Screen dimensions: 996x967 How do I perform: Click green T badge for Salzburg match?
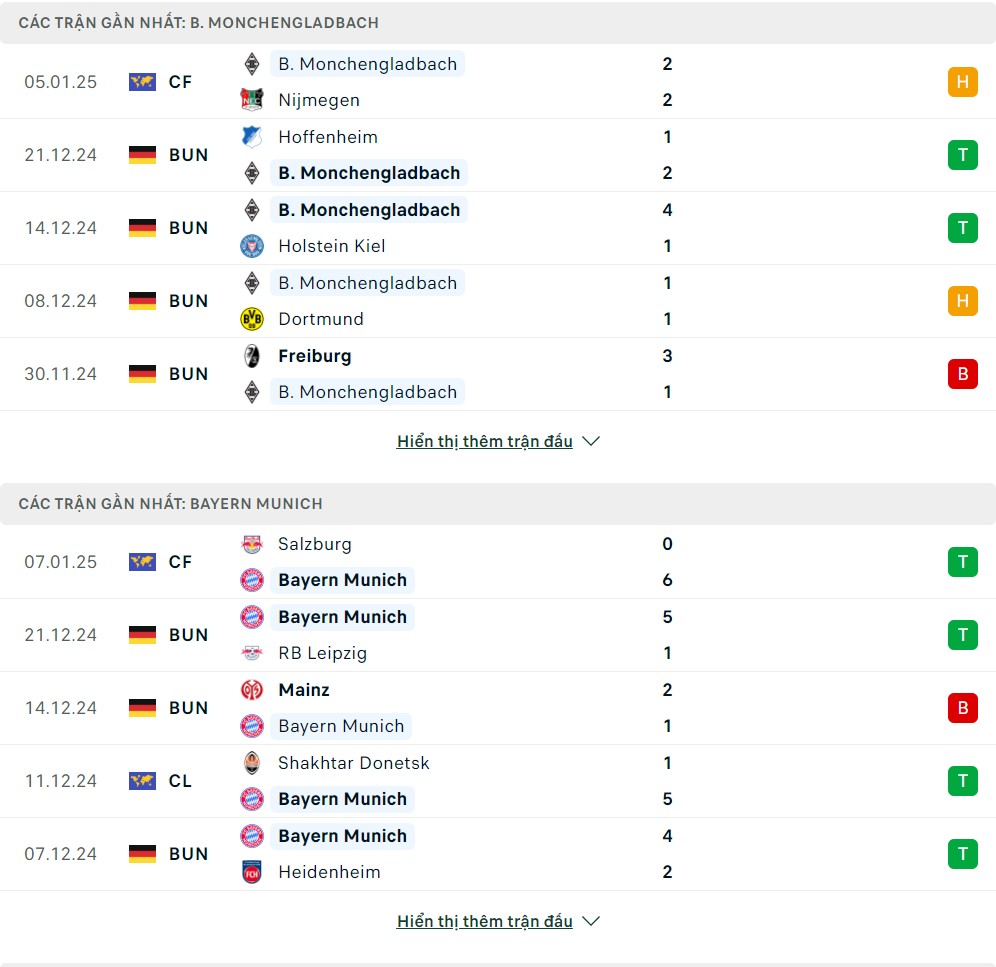pos(962,562)
